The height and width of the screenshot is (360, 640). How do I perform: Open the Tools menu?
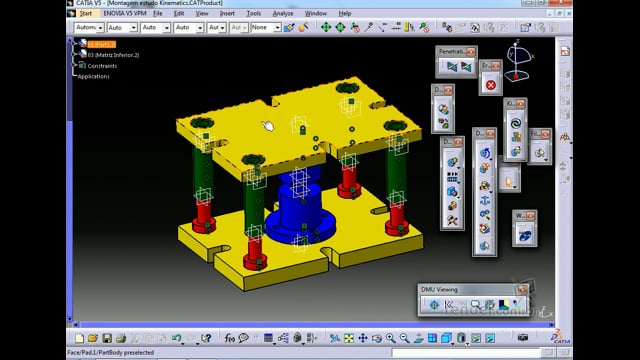click(x=253, y=13)
